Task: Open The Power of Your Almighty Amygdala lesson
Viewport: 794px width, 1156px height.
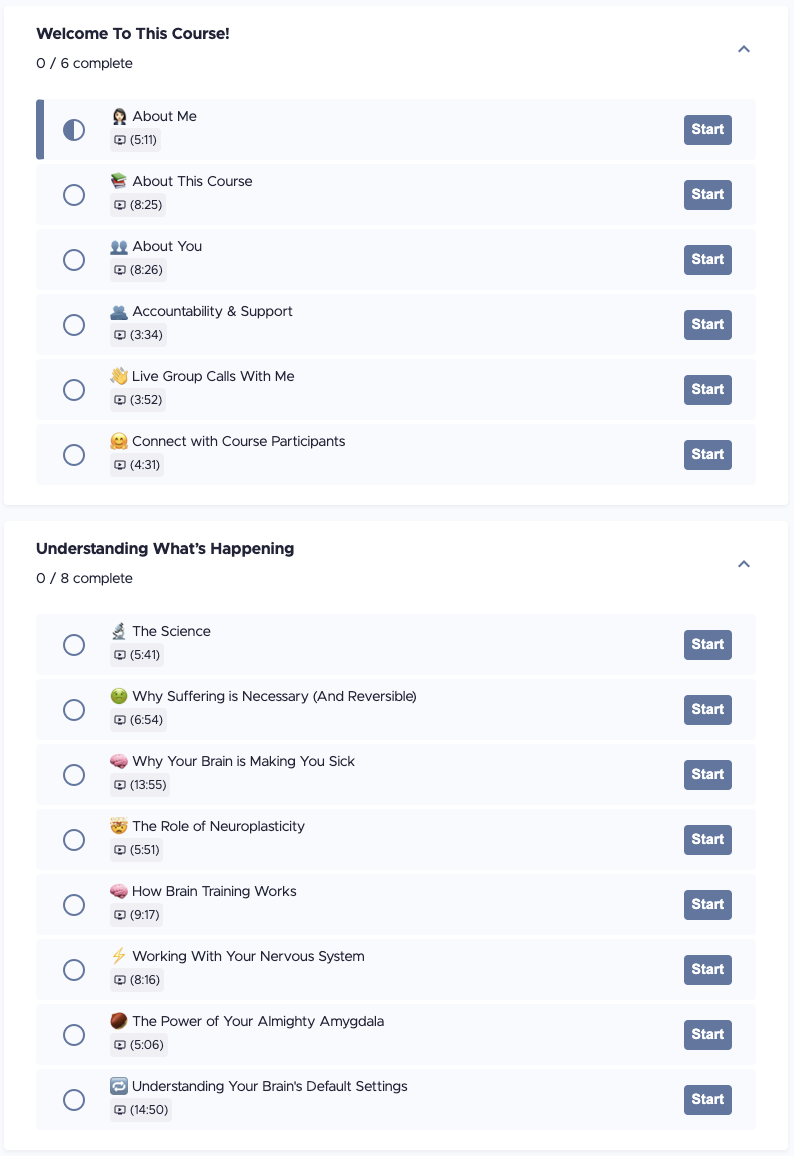Action: coord(258,1021)
